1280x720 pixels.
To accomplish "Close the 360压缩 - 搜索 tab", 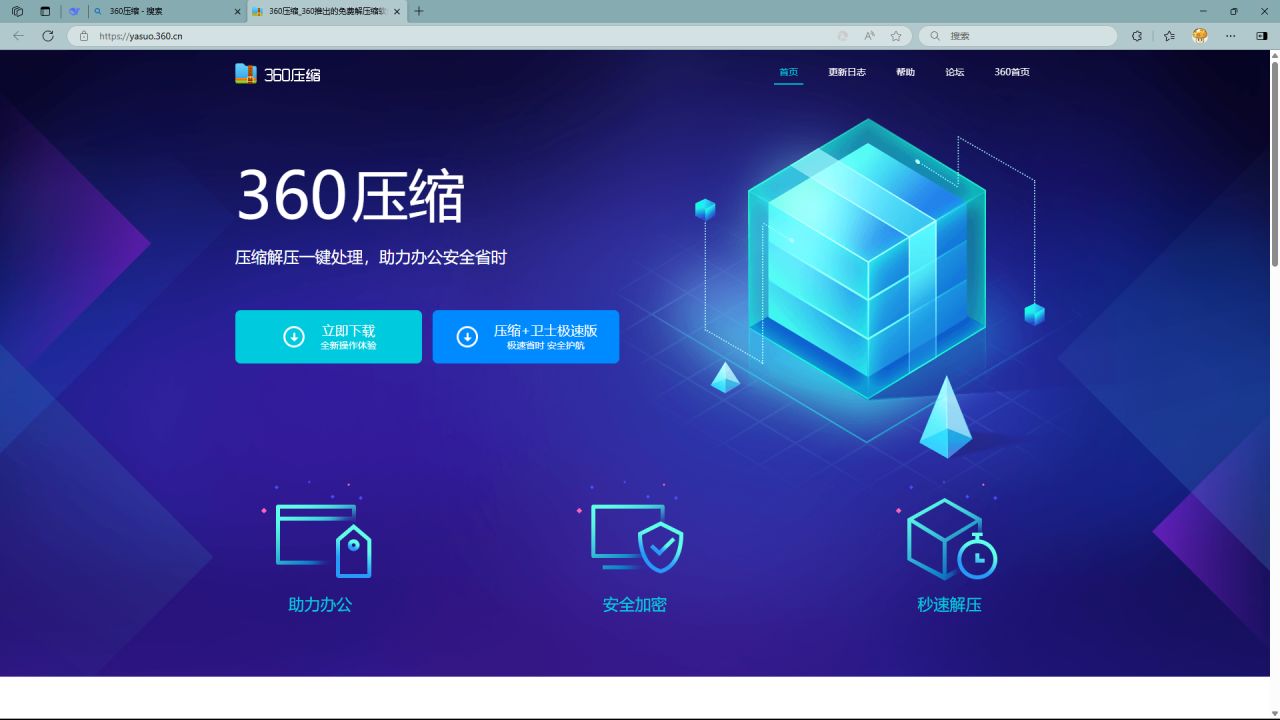I will (x=237, y=11).
